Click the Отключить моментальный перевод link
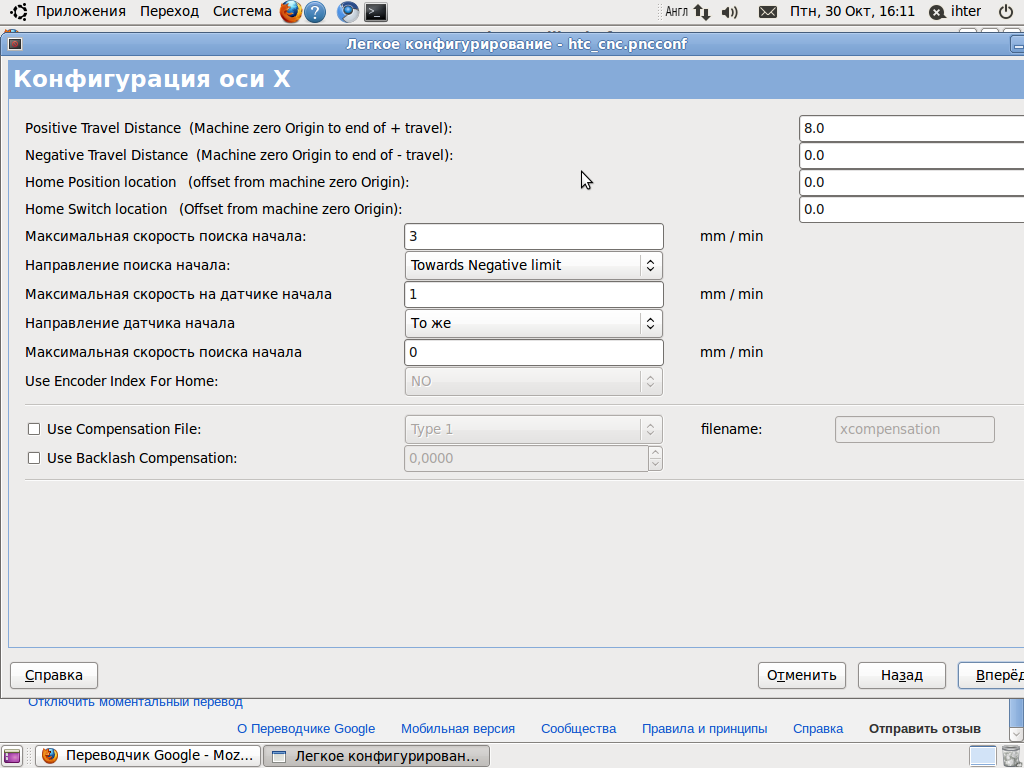 click(x=135, y=703)
